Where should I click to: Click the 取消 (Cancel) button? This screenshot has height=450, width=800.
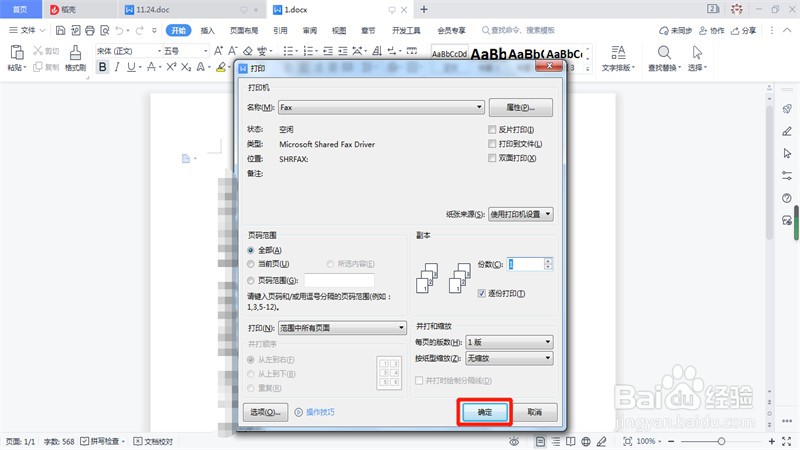click(x=535, y=412)
